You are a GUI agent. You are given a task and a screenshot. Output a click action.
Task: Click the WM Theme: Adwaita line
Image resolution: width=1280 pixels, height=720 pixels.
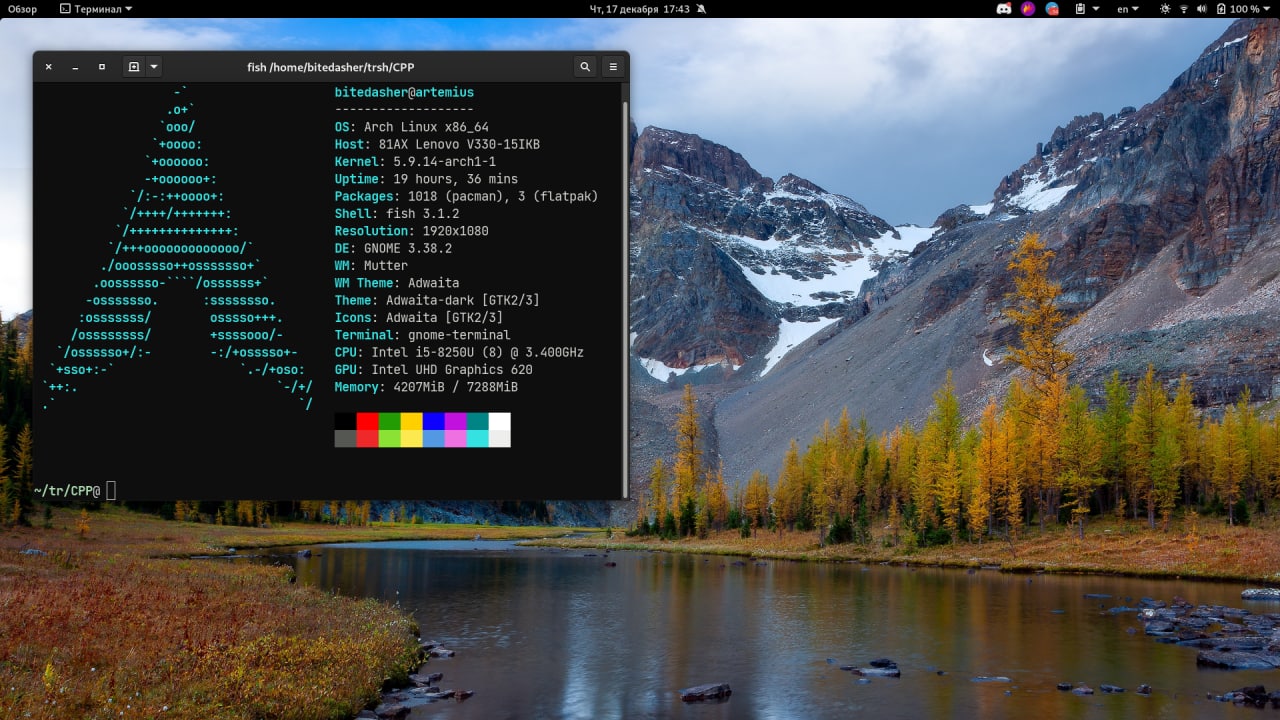tap(397, 283)
